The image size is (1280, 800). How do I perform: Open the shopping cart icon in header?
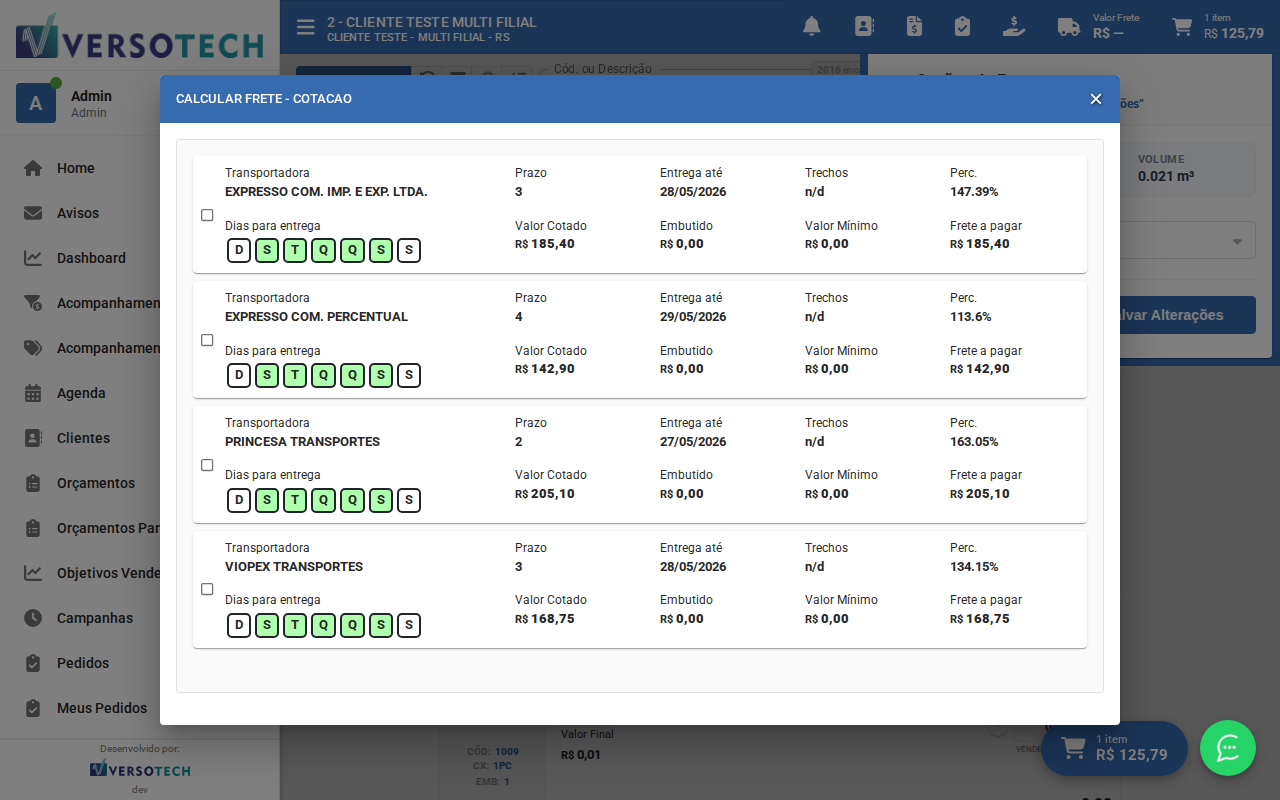1182,27
